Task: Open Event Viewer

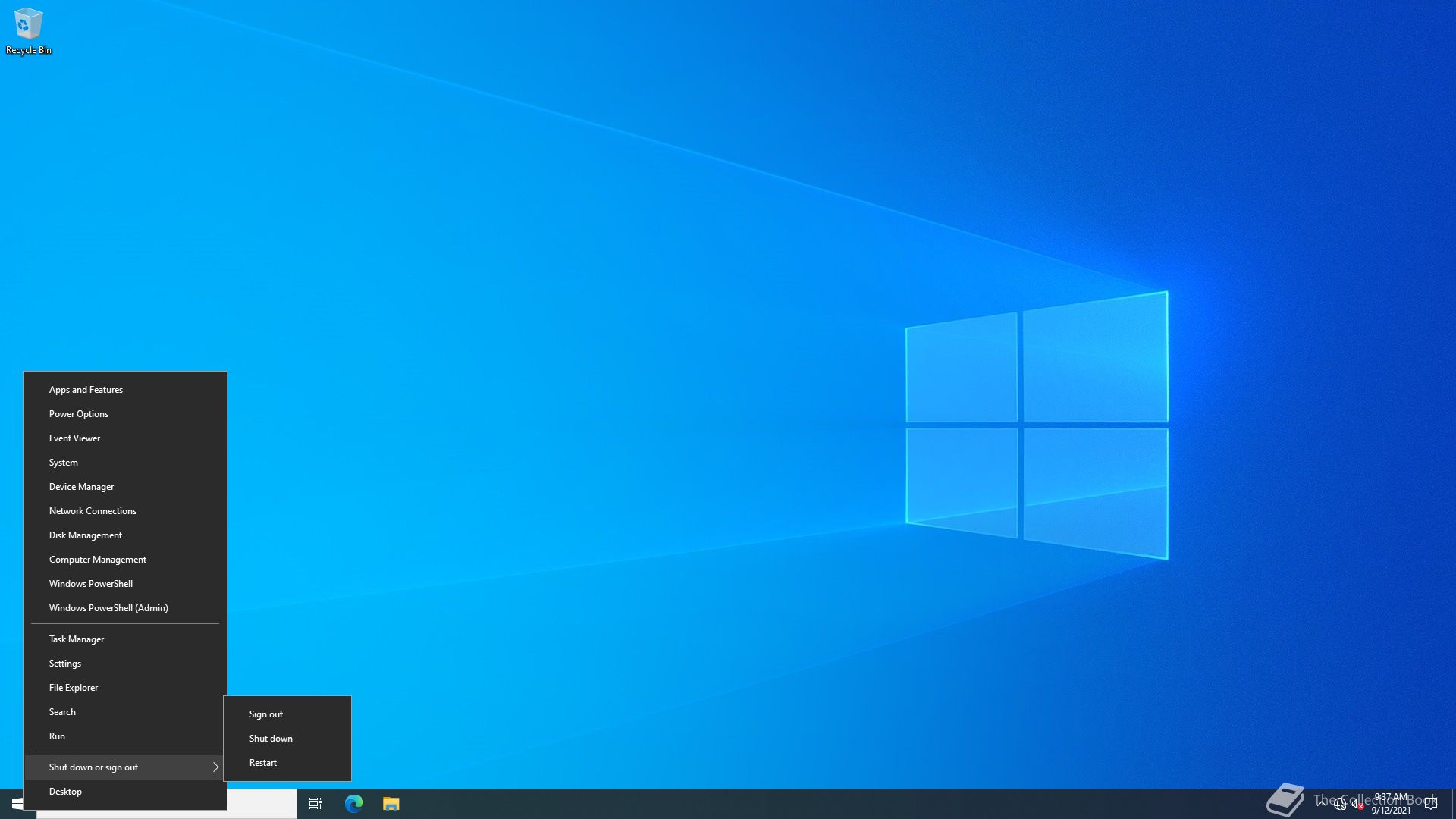Action: pos(125,438)
